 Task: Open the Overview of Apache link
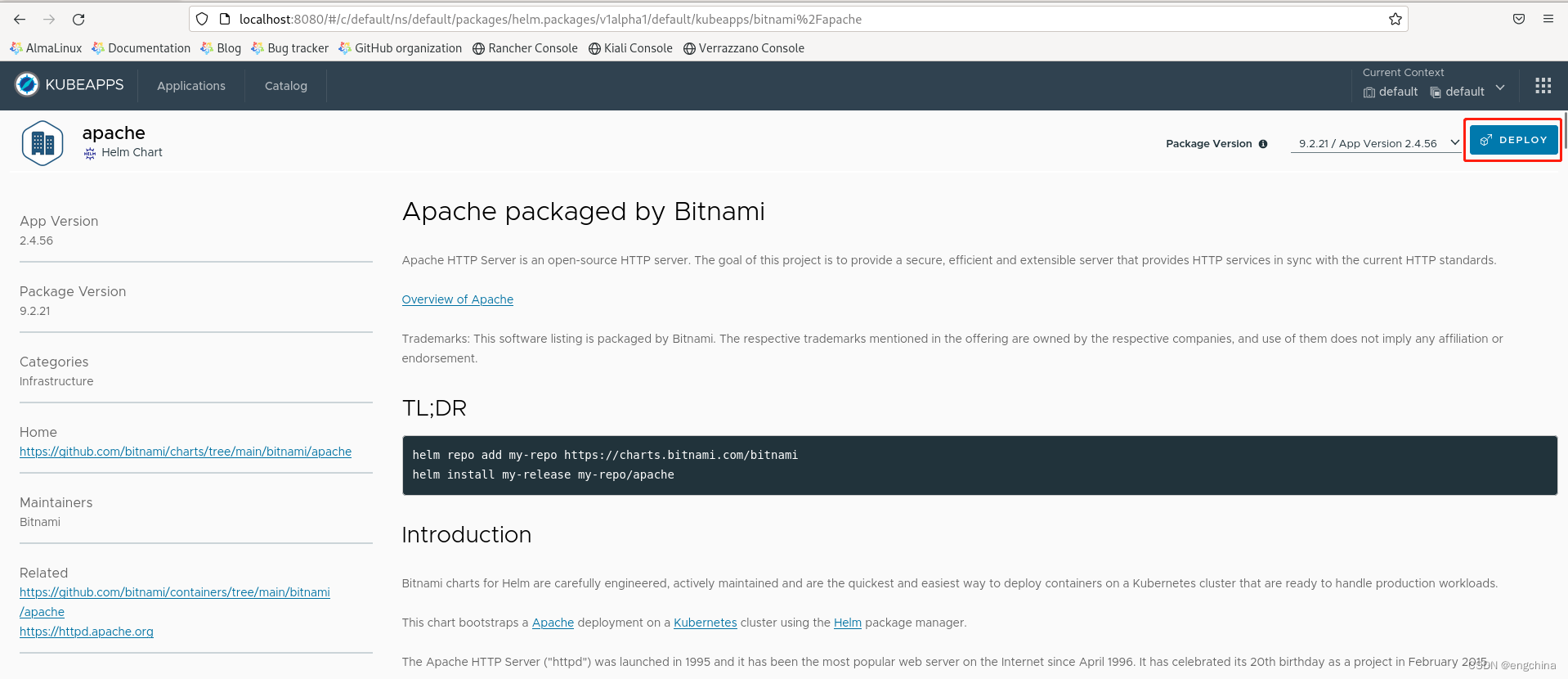click(458, 299)
